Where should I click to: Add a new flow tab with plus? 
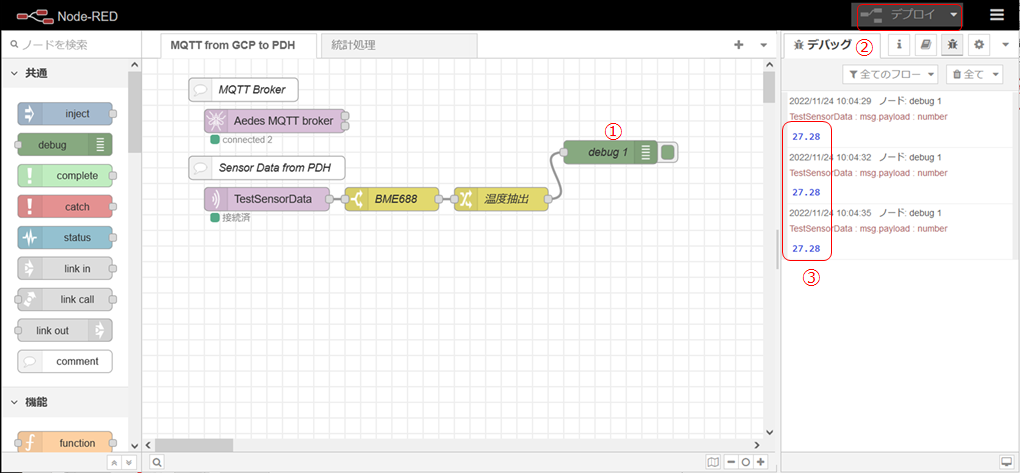tap(739, 45)
